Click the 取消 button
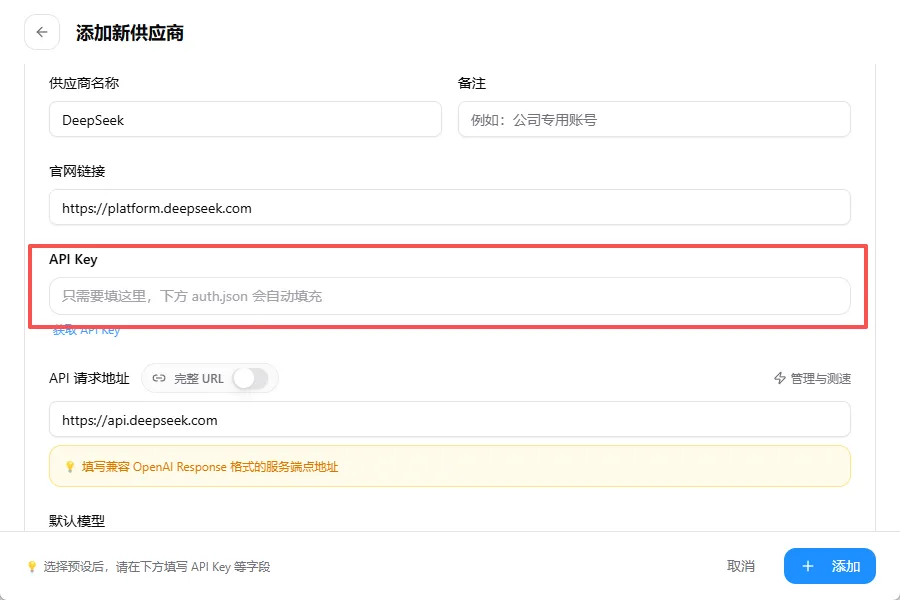The height and width of the screenshot is (600, 900). [x=740, y=566]
